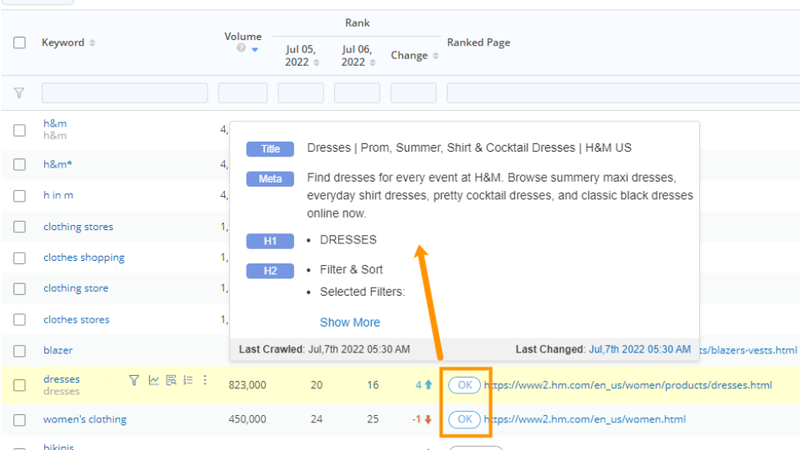Click the funnel filter icon in the filter row
This screenshot has height=450, width=800.
pyautogui.click(x=19, y=93)
